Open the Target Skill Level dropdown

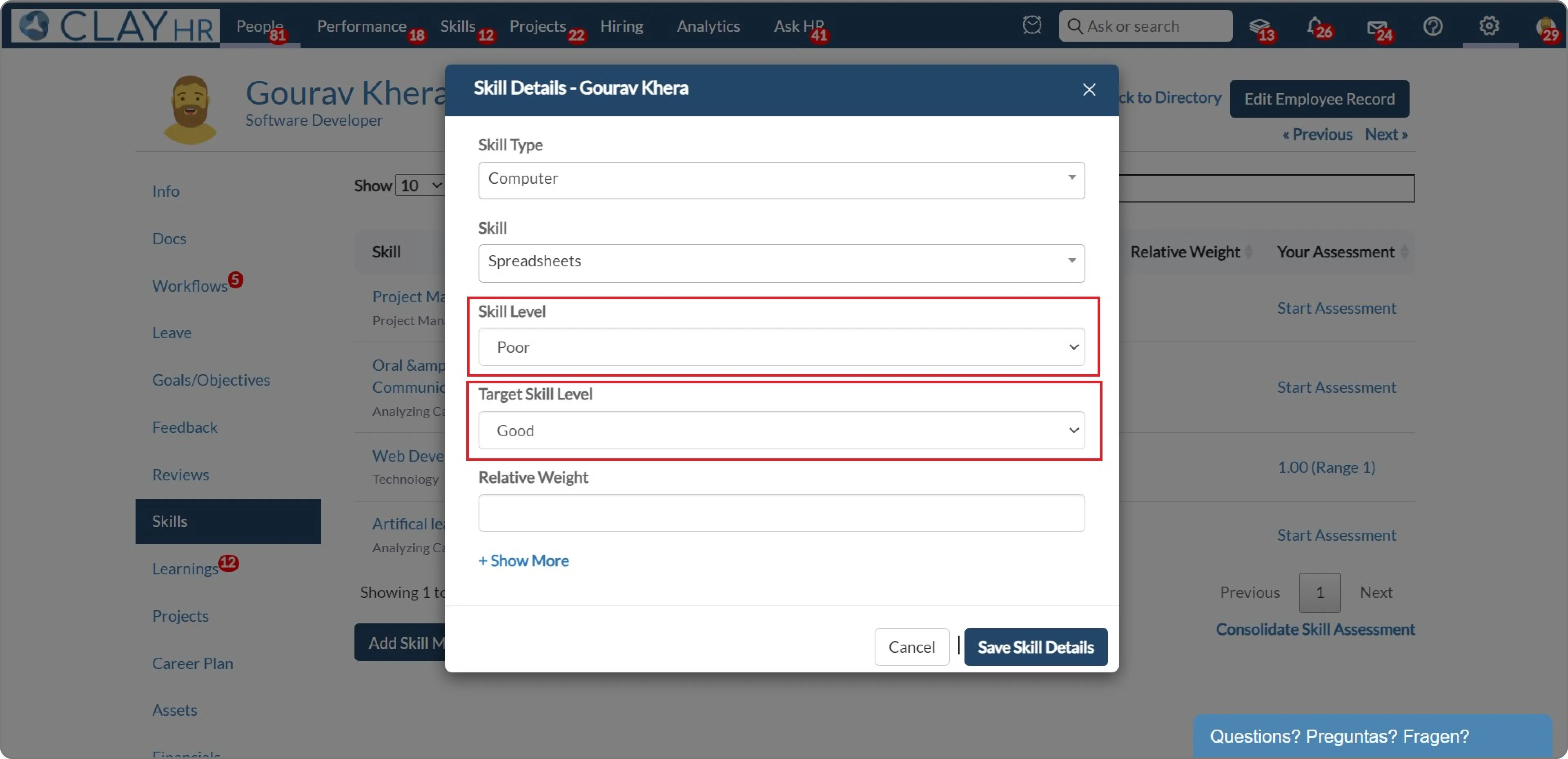coord(781,430)
